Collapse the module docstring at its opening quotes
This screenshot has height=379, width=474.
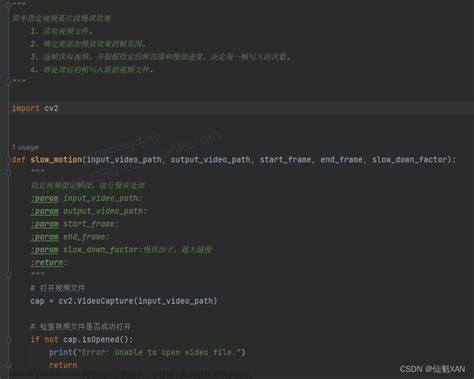[x=9, y=5]
